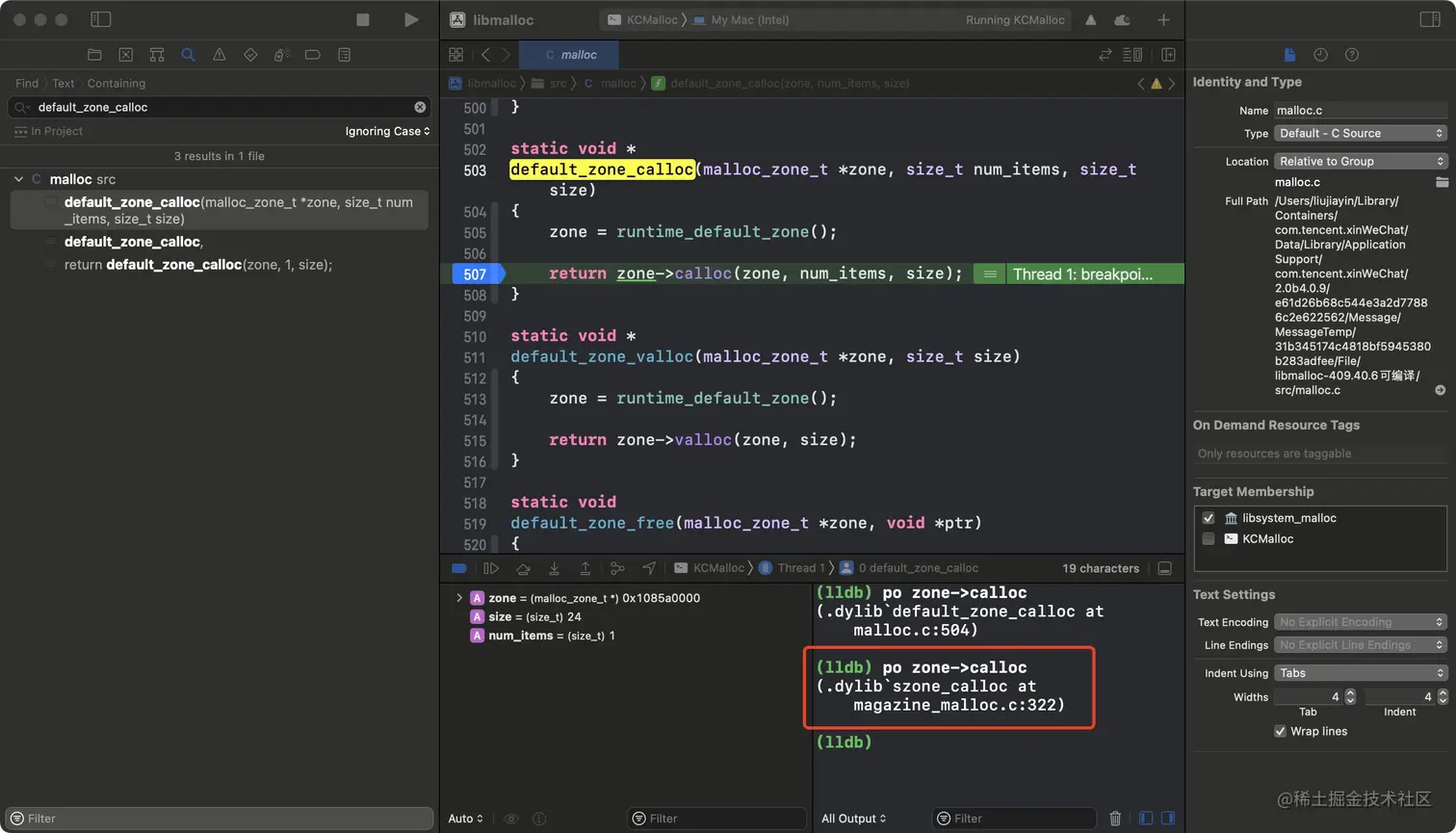The height and width of the screenshot is (833, 1456).
Task: Toggle the inspector sidebar button
Action: [1430, 19]
